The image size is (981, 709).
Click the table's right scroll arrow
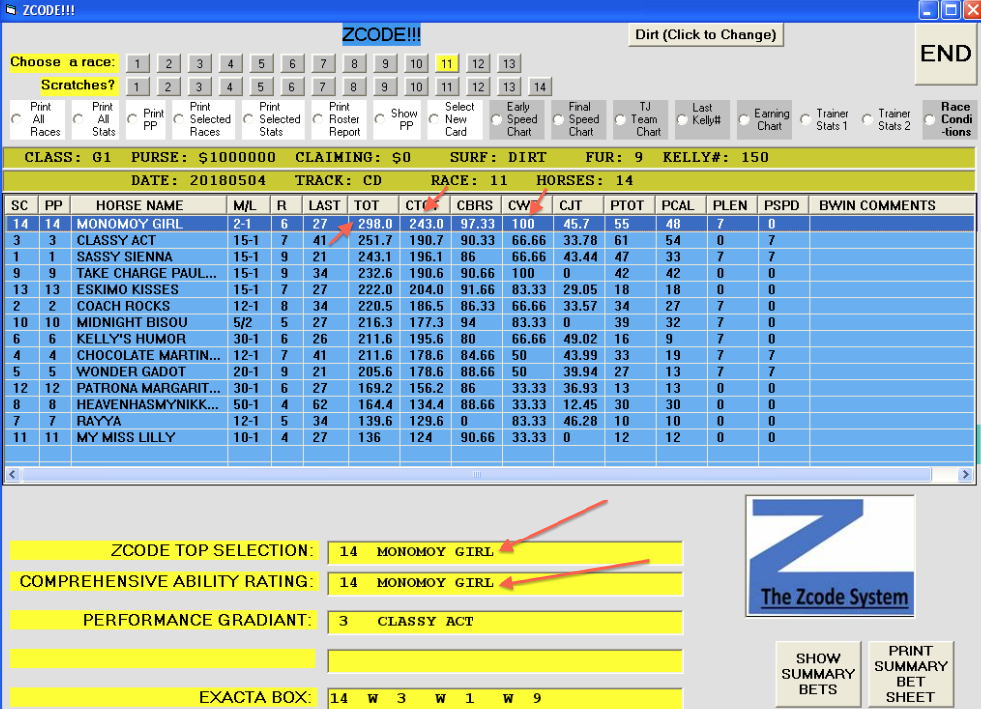(x=965, y=475)
